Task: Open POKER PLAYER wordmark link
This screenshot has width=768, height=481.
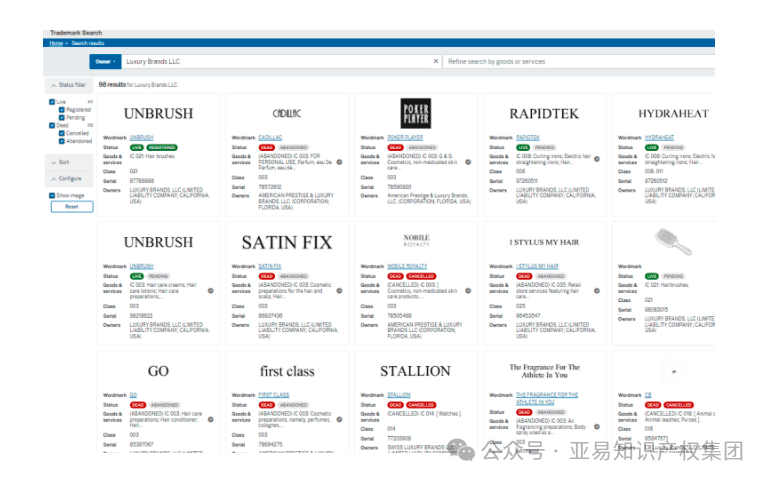Action: tap(405, 138)
